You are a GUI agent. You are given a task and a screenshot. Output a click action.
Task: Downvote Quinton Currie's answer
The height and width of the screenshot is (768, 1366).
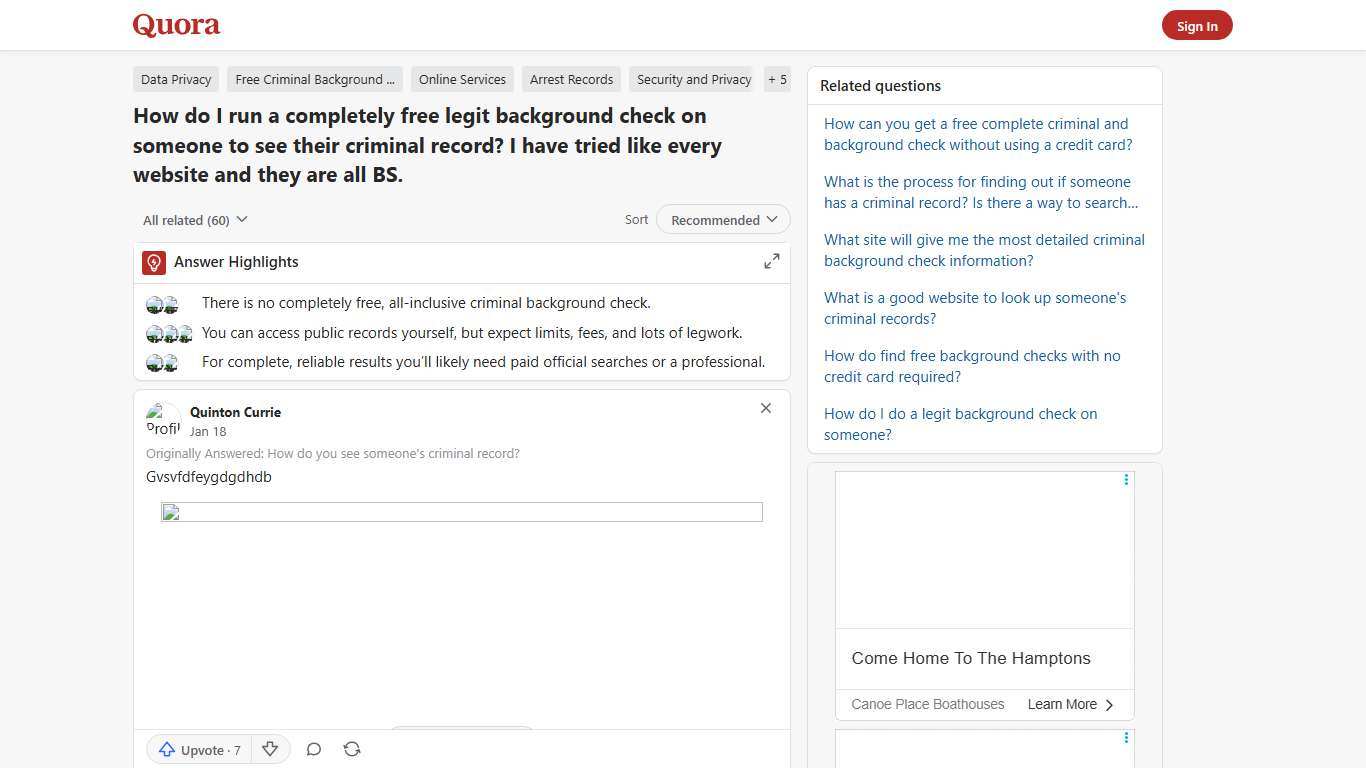(x=269, y=749)
